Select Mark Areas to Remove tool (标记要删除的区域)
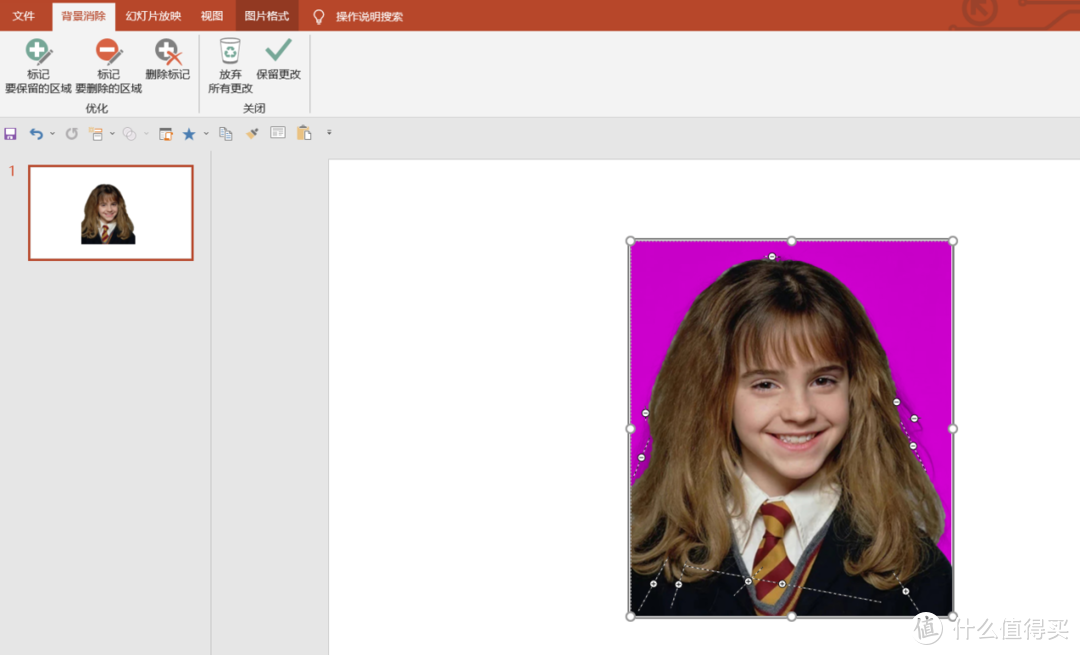The height and width of the screenshot is (655, 1080). coord(108,66)
